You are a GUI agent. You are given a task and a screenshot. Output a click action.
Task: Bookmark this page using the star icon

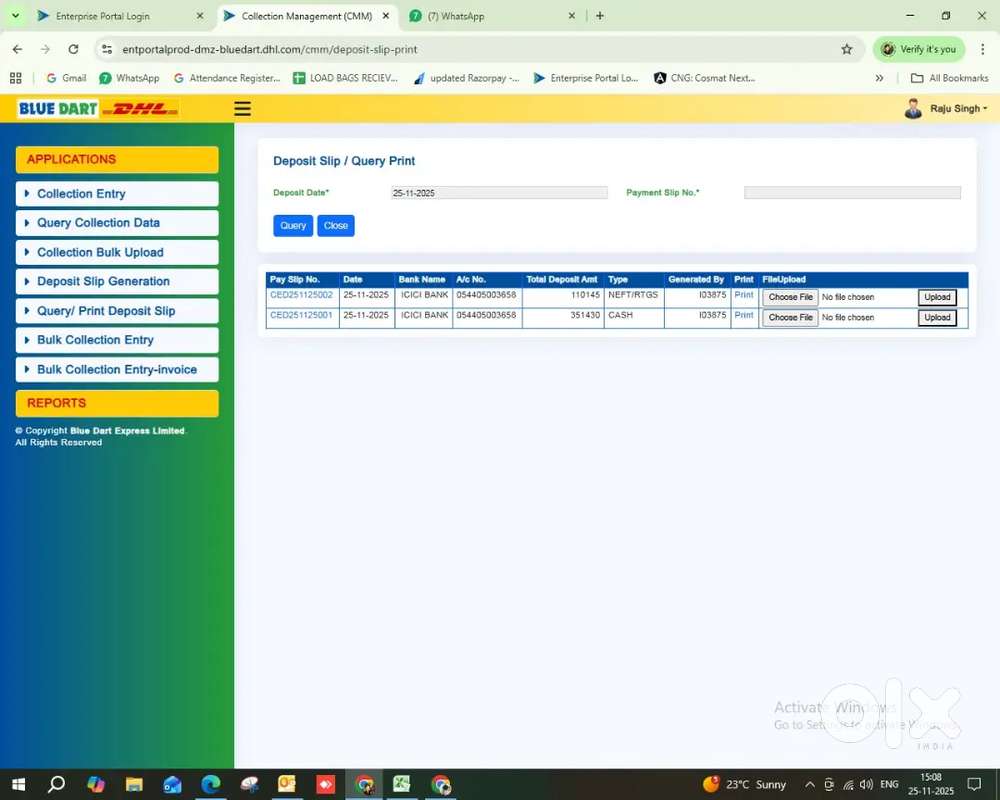(x=847, y=49)
